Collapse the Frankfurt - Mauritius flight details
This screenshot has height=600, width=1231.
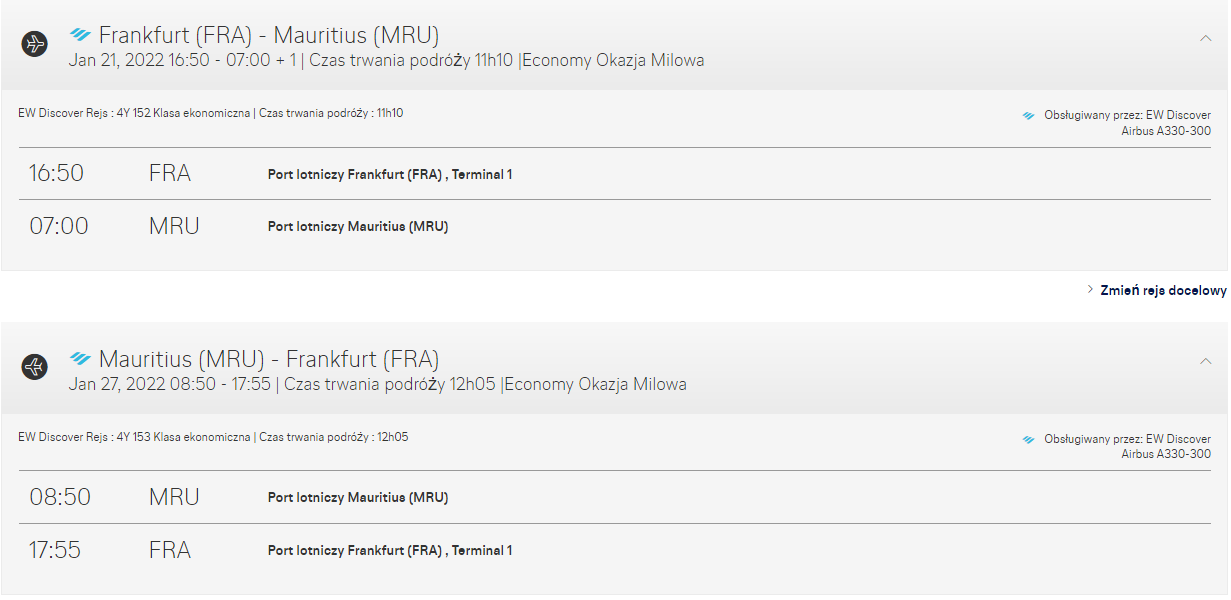click(1206, 38)
